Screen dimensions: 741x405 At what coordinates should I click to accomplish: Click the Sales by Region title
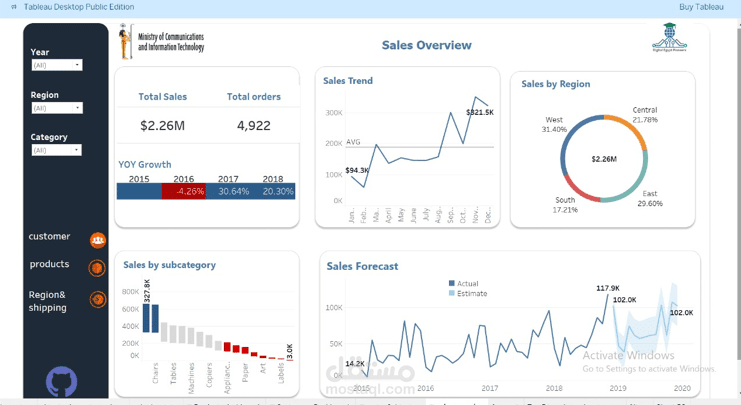tap(556, 84)
